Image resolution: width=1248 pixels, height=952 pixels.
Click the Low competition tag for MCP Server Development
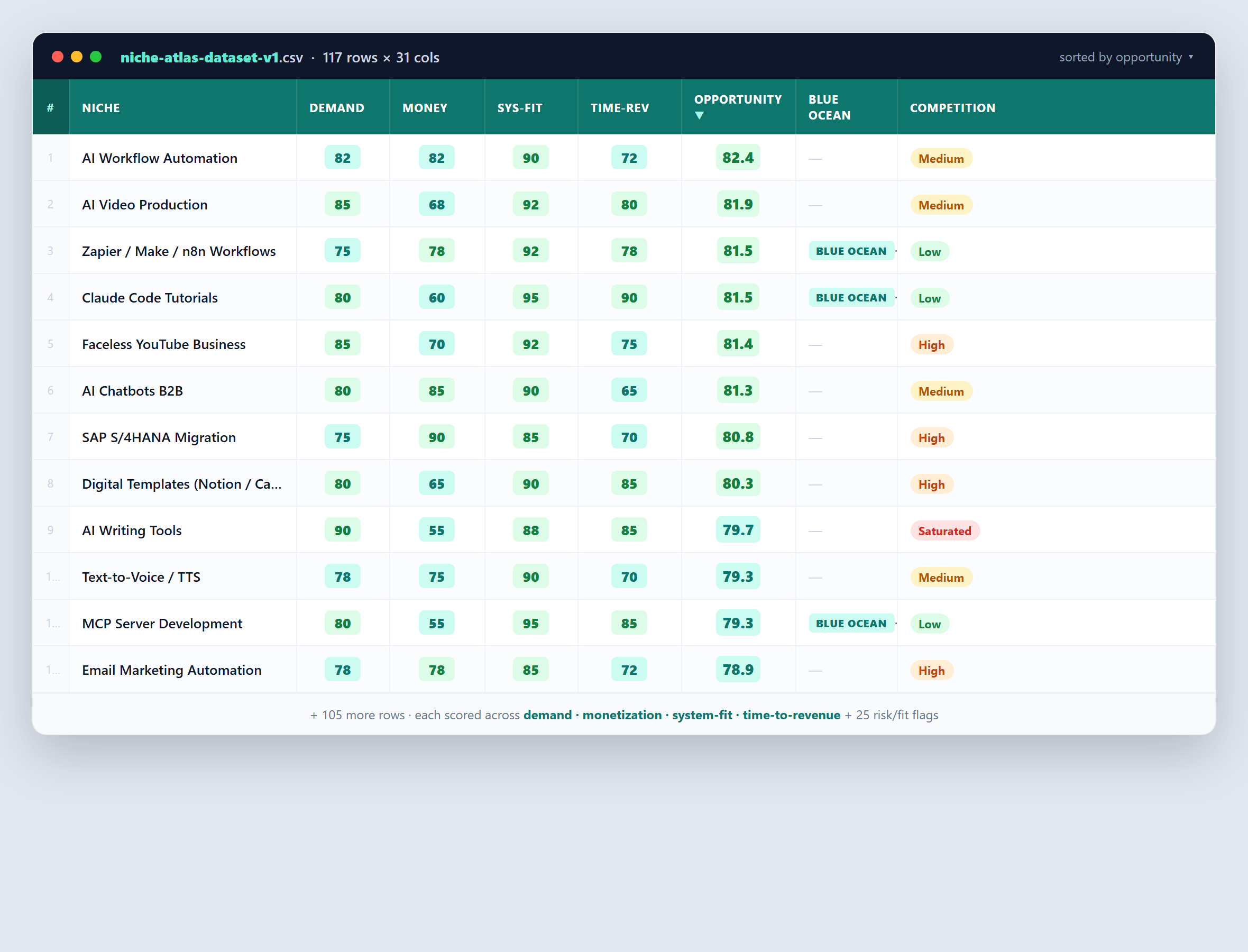point(929,624)
